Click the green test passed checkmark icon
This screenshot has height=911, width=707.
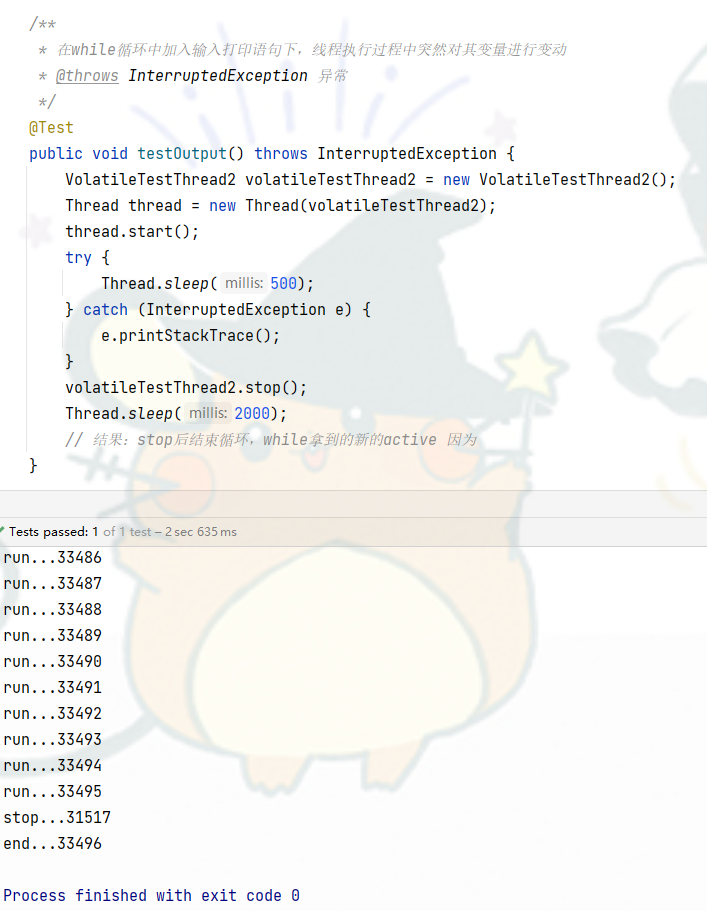click(2, 530)
